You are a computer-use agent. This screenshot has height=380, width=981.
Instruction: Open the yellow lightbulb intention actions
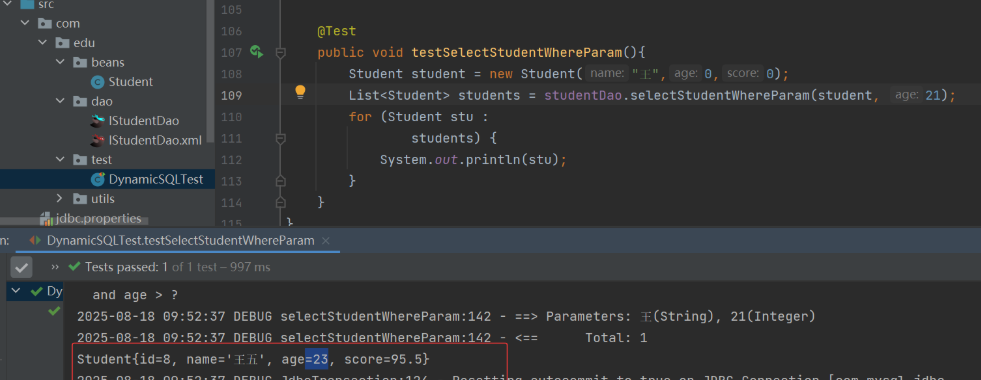pyautogui.click(x=300, y=93)
